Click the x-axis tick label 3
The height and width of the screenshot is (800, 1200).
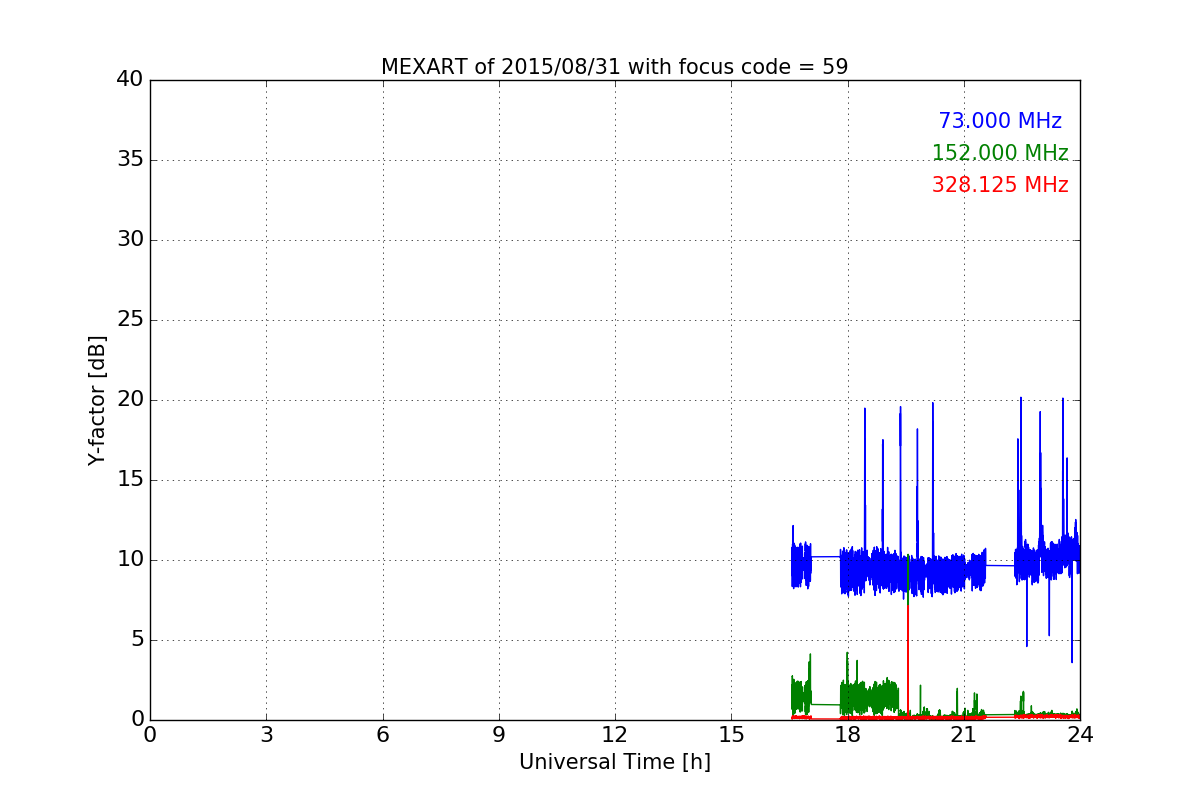(266, 735)
